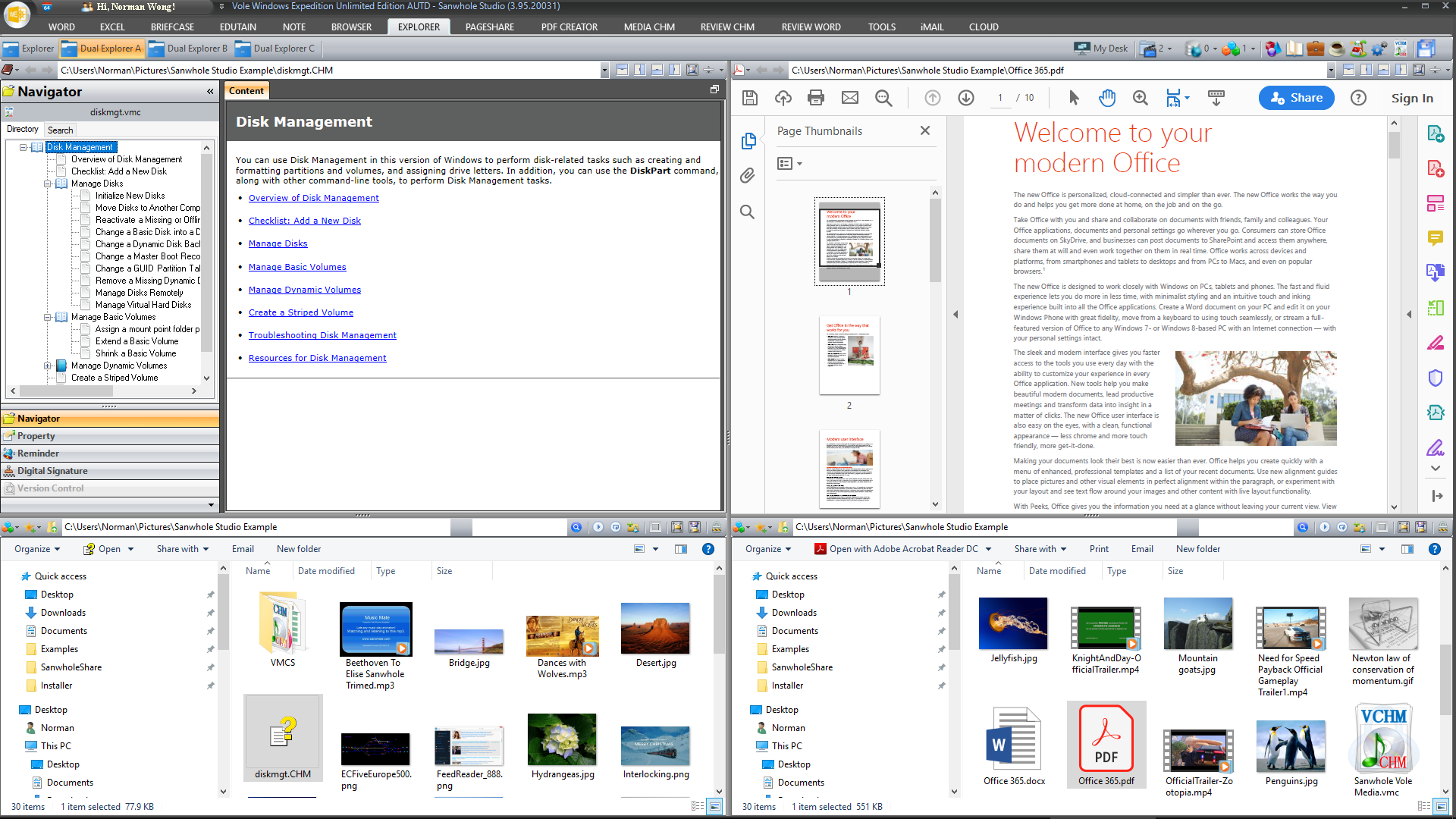Activate the PDF hand pan tool
Image resolution: width=1456 pixels, height=819 pixels.
click(x=1107, y=98)
